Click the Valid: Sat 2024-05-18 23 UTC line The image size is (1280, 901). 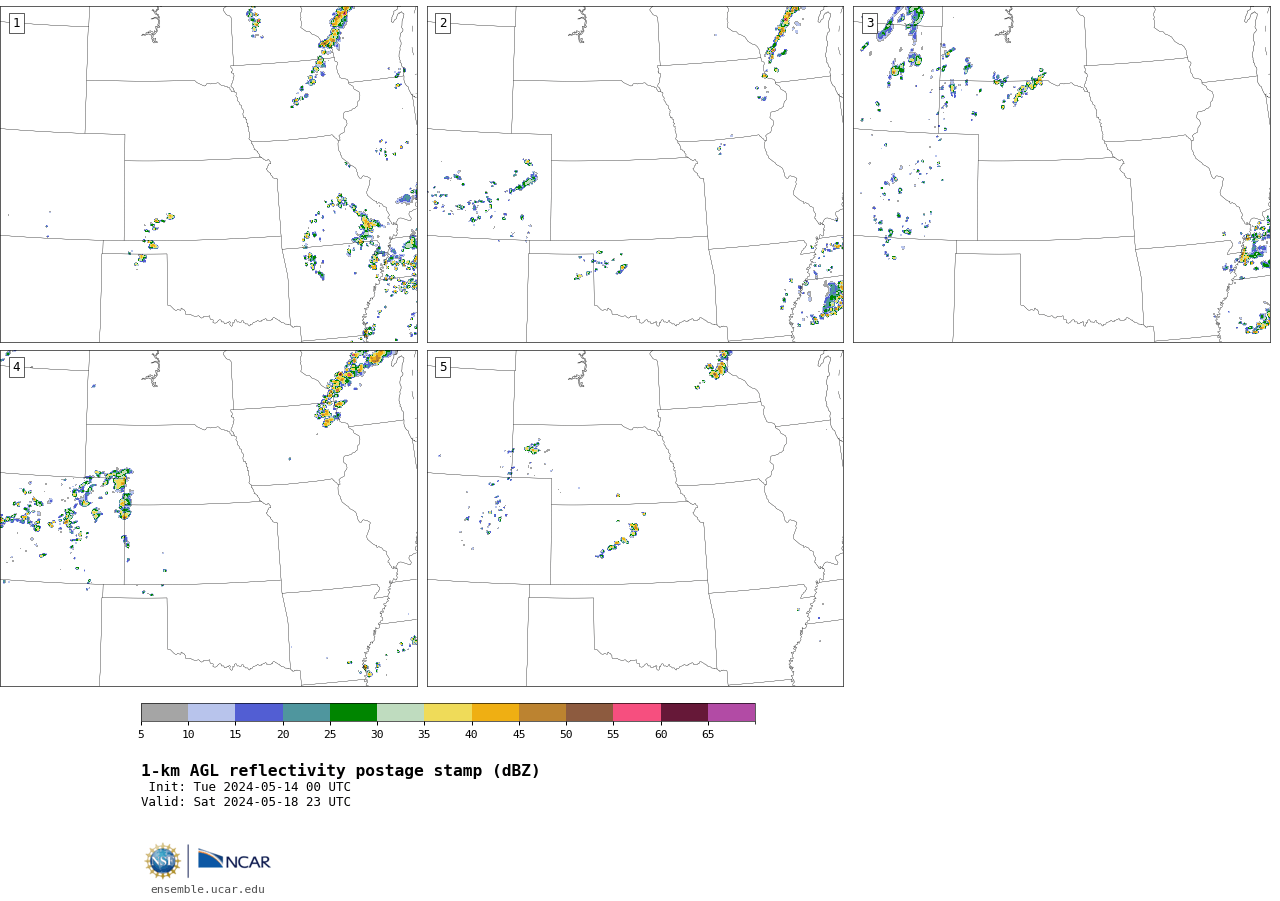pyautogui.click(x=246, y=802)
